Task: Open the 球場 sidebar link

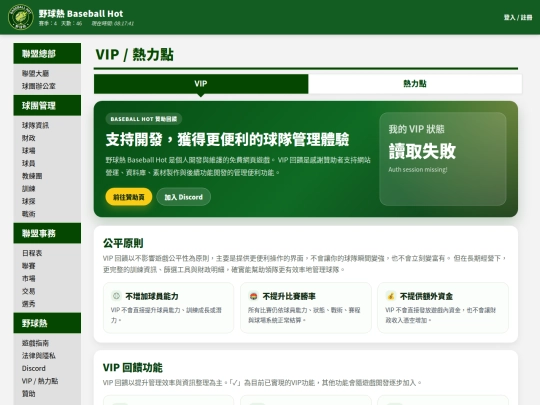Action: click(x=29, y=151)
